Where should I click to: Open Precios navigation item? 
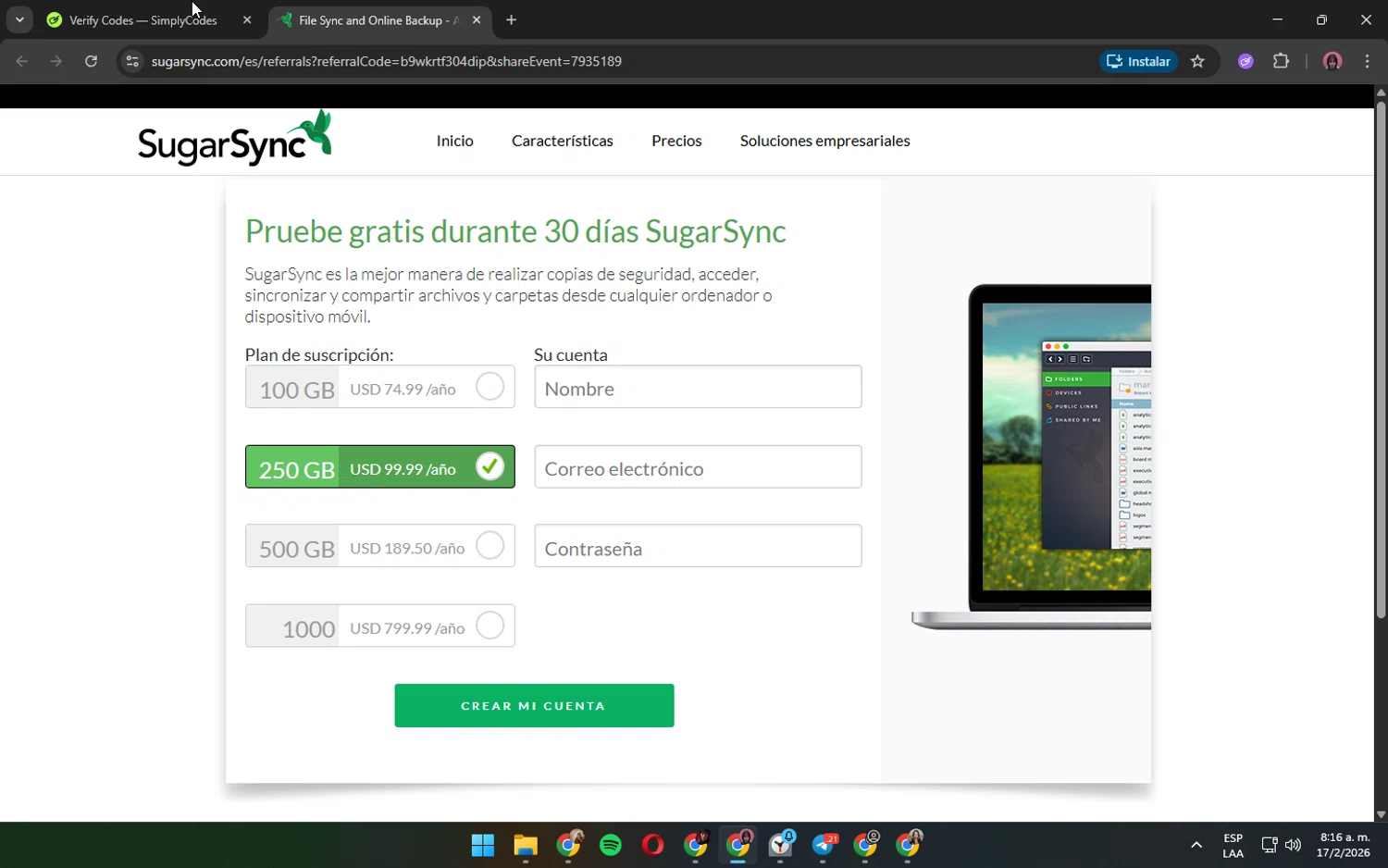(x=676, y=141)
